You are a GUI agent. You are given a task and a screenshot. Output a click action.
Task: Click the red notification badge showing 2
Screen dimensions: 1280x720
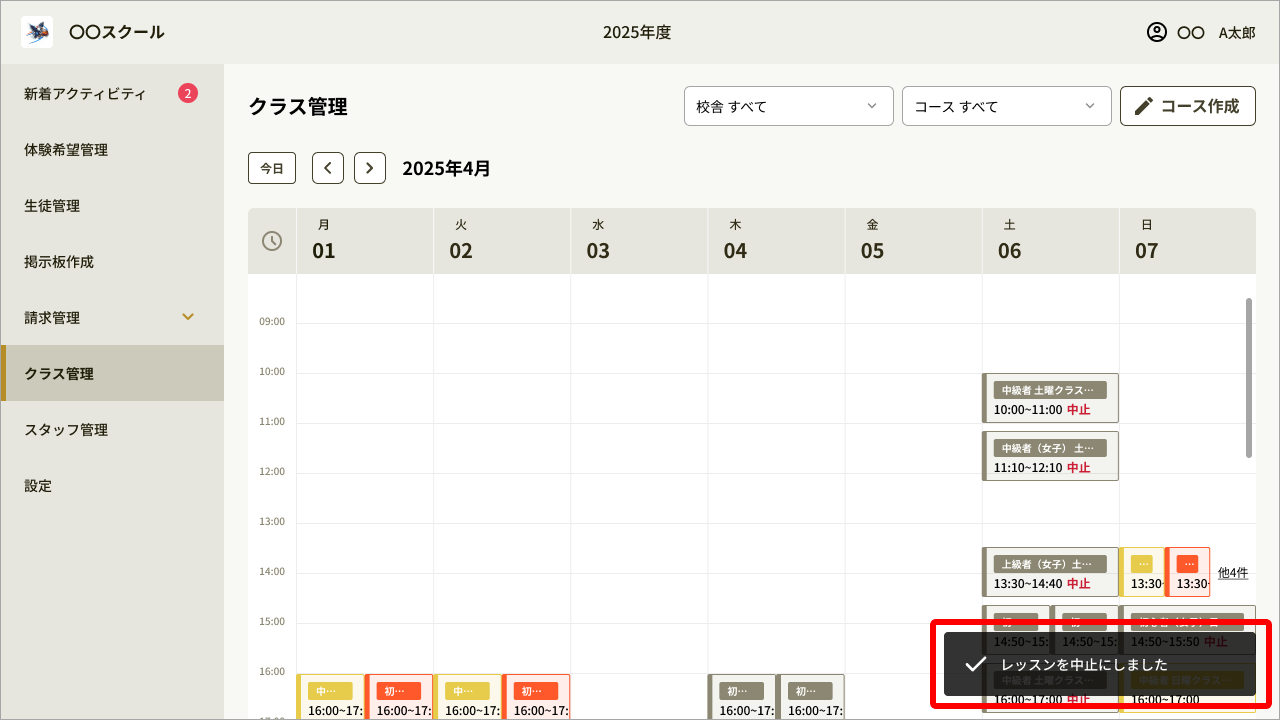tap(188, 94)
